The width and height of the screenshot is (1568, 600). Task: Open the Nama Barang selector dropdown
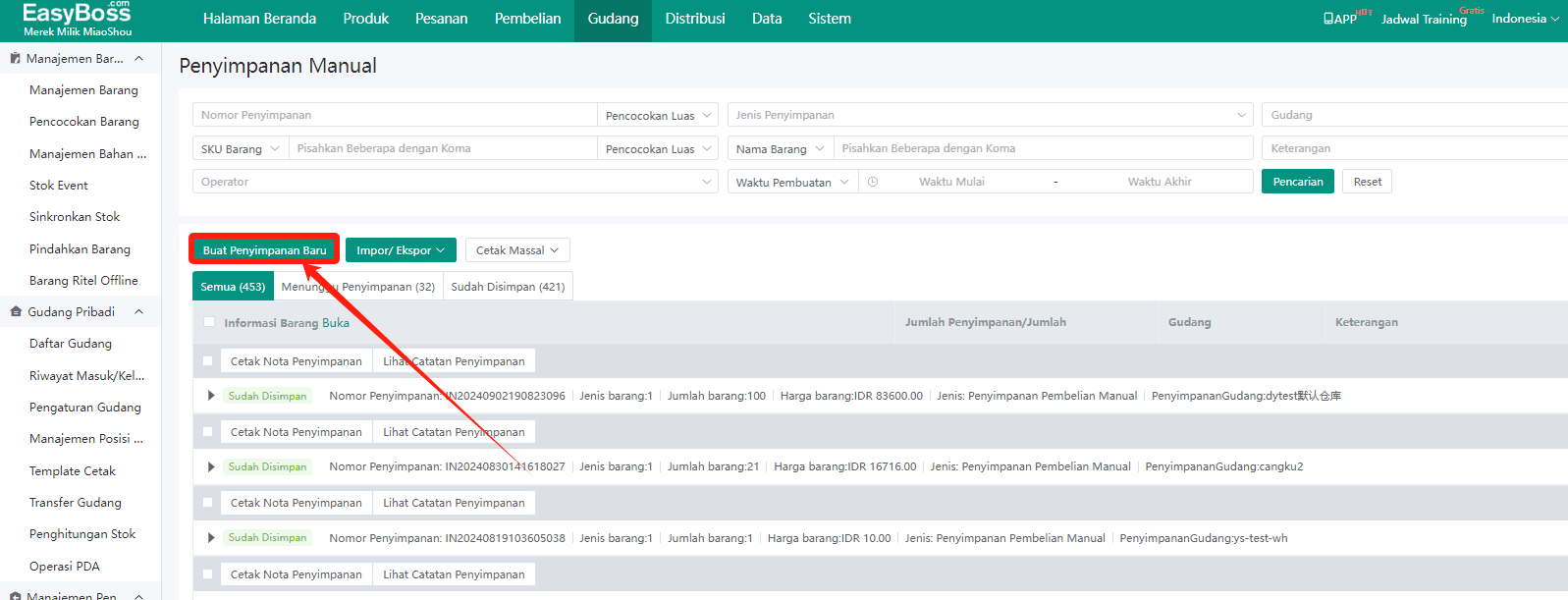pyautogui.click(x=781, y=148)
